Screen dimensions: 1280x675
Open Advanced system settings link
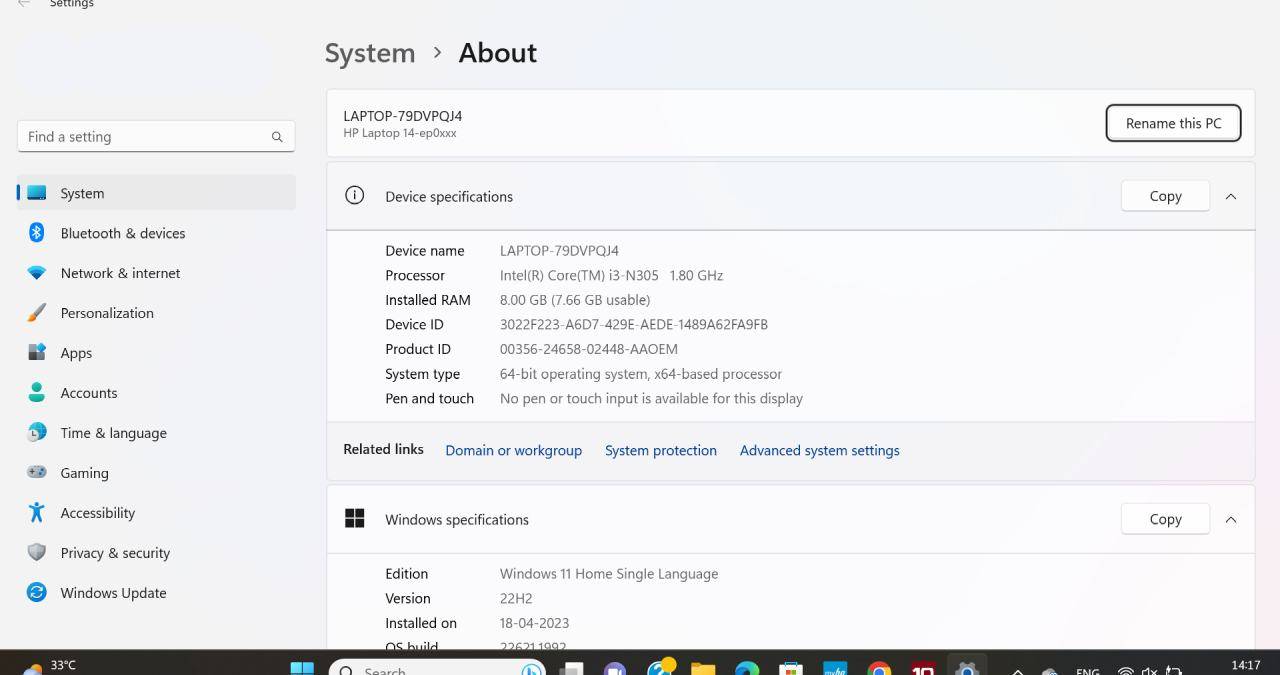[819, 451]
